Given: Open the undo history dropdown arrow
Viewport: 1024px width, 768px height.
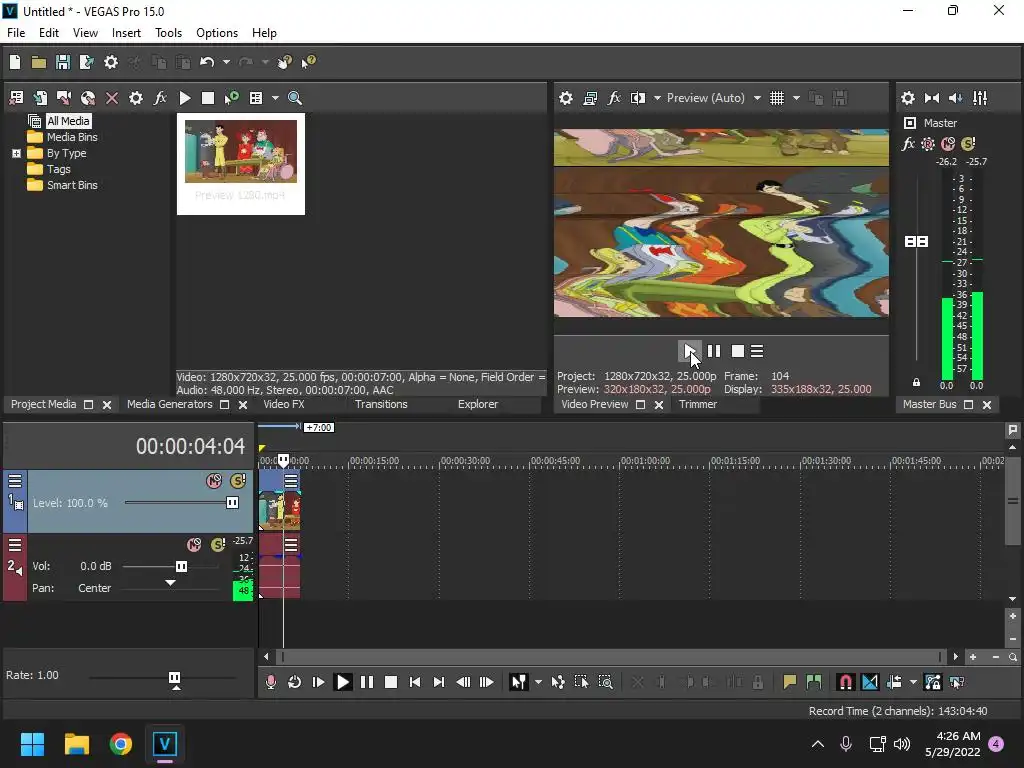Looking at the screenshot, I should point(226,62).
